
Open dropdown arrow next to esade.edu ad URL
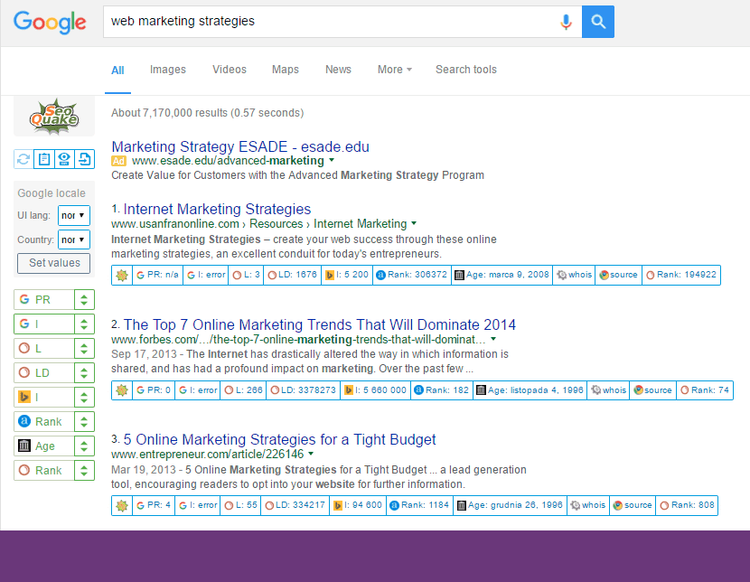click(331, 160)
